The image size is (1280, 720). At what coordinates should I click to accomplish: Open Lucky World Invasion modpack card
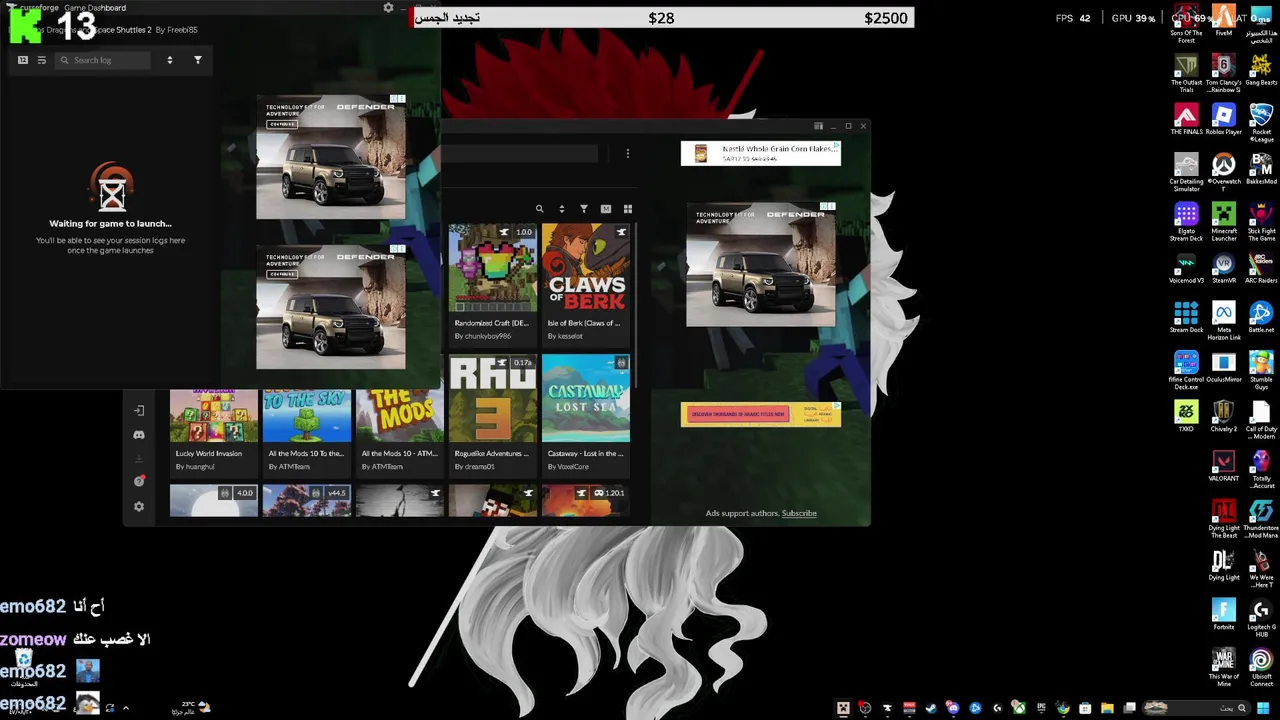[213, 432]
